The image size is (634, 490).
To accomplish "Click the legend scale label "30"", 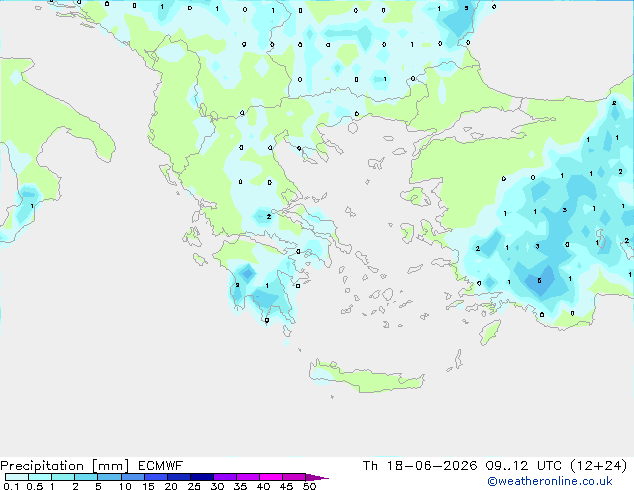I will 217,486.
